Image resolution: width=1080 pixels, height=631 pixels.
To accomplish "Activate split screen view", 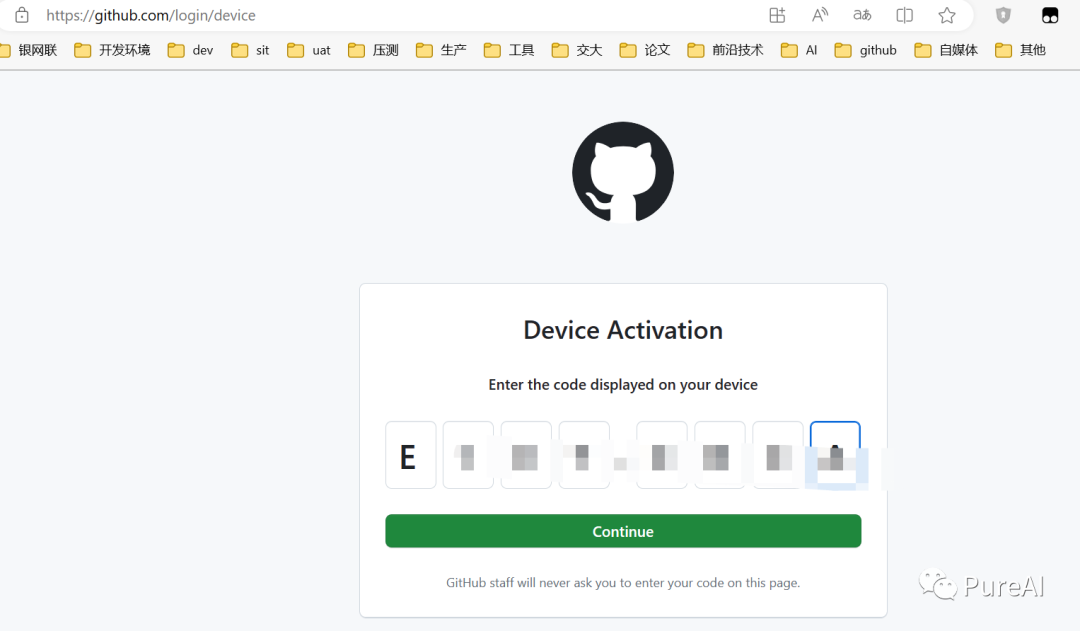I will click(904, 15).
